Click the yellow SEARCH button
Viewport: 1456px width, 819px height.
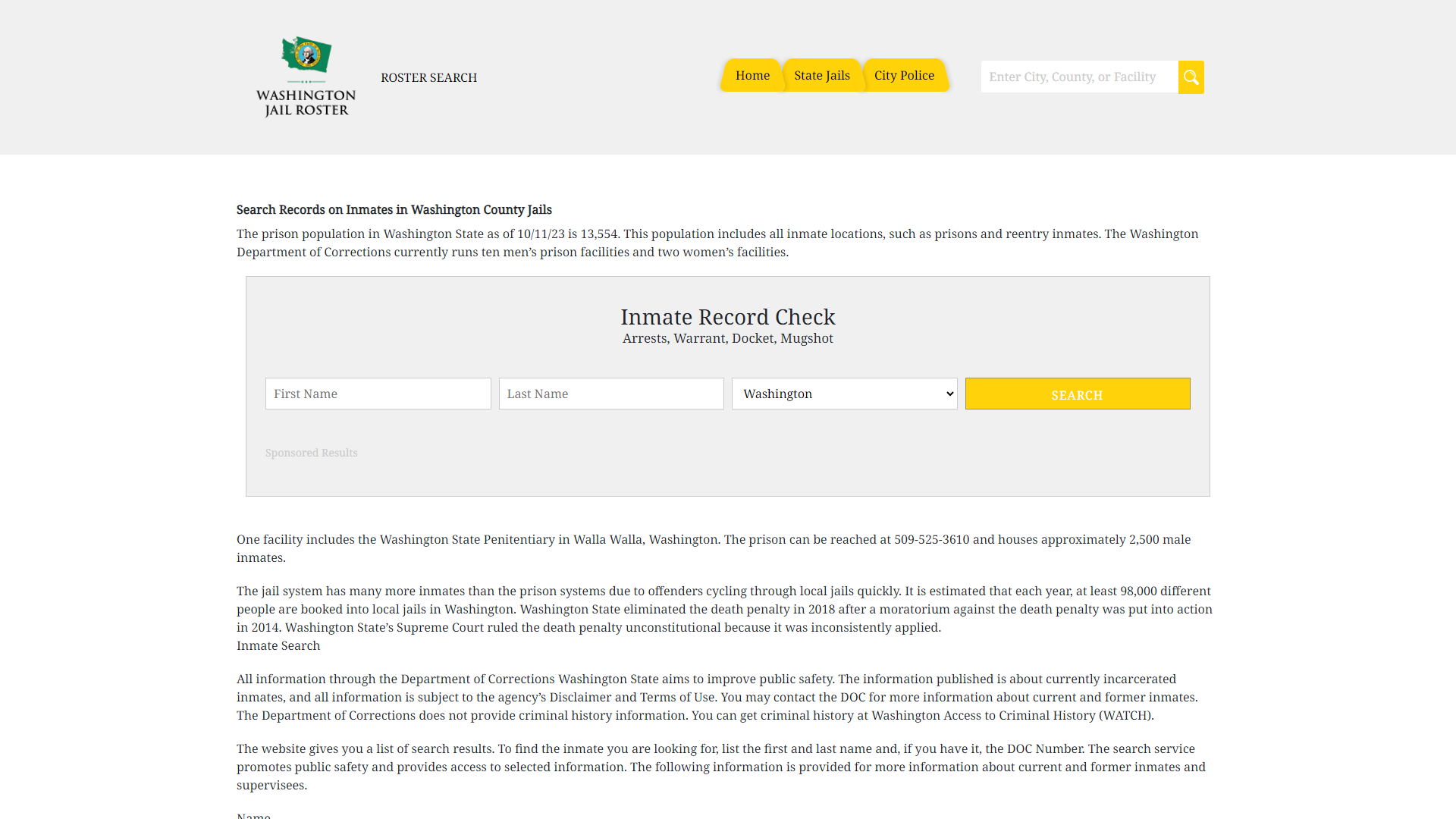[x=1077, y=394]
